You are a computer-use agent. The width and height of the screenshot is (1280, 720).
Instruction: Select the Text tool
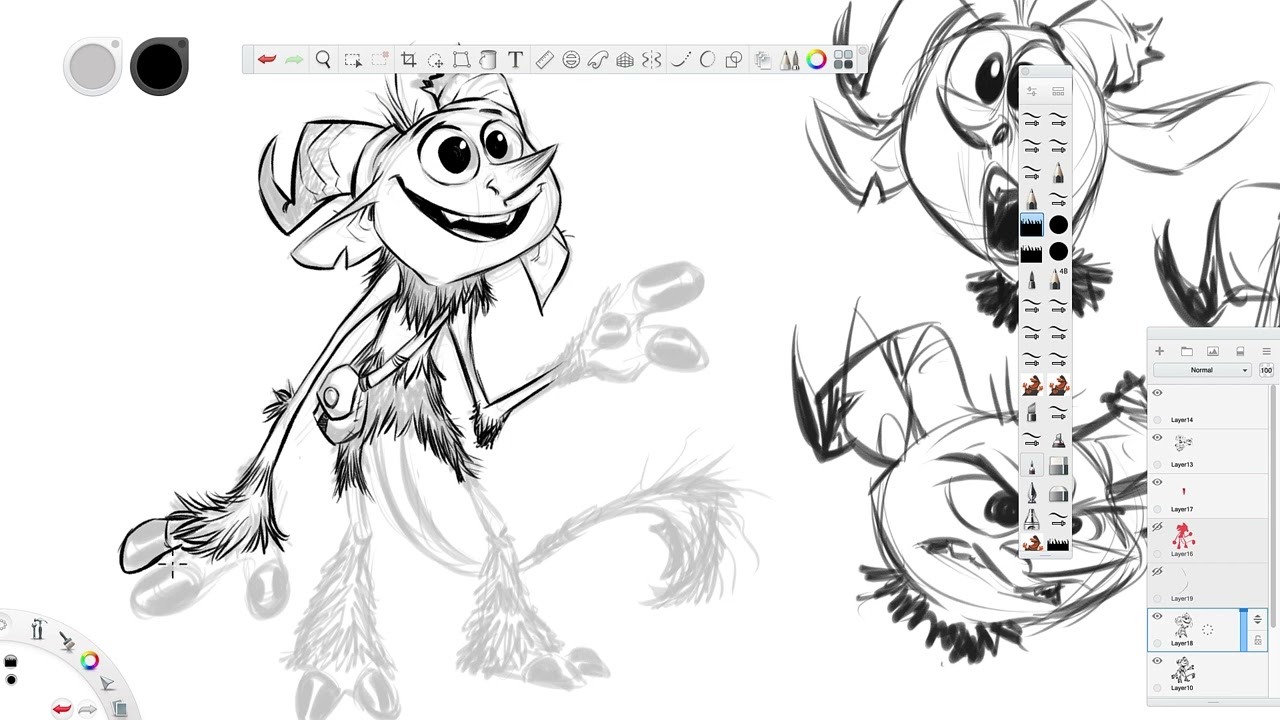pyautogui.click(x=515, y=60)
